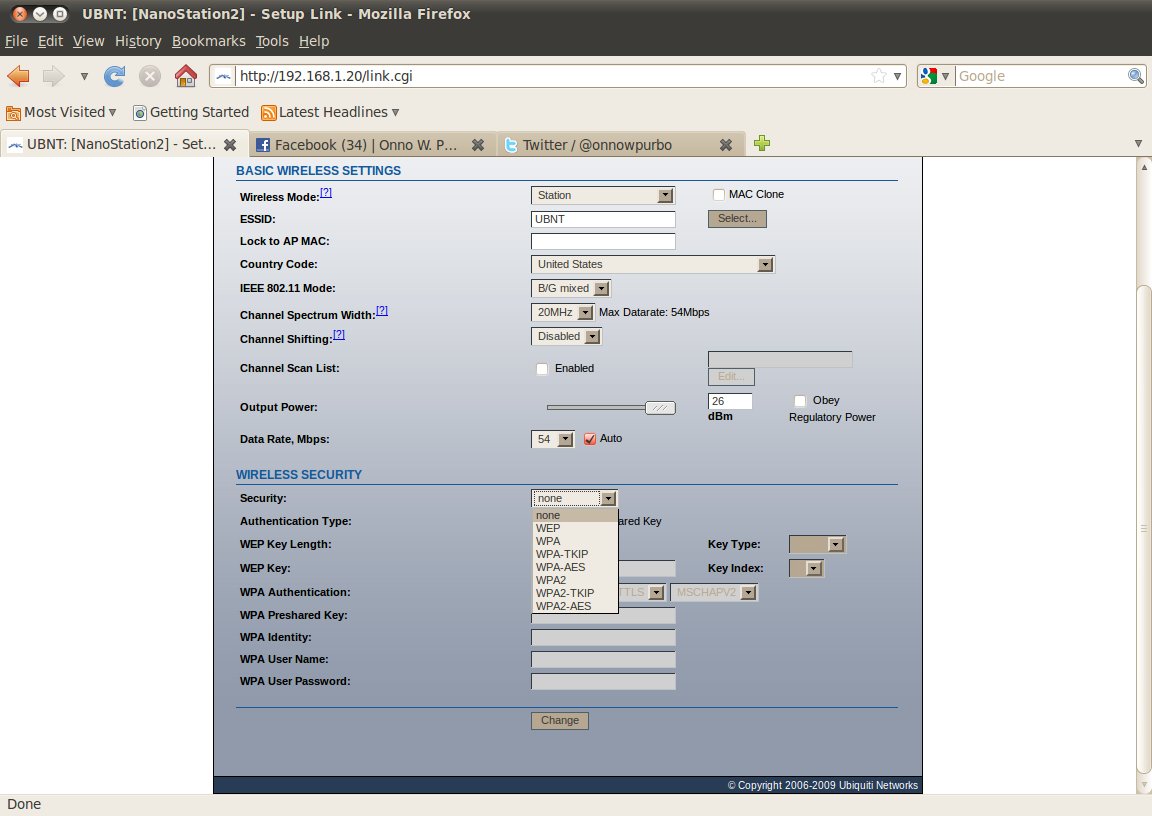This screenshot has height=816, width=1152.
Task: Tick the Channel Scan List Enabled checkbox
Action: point(542,369)
